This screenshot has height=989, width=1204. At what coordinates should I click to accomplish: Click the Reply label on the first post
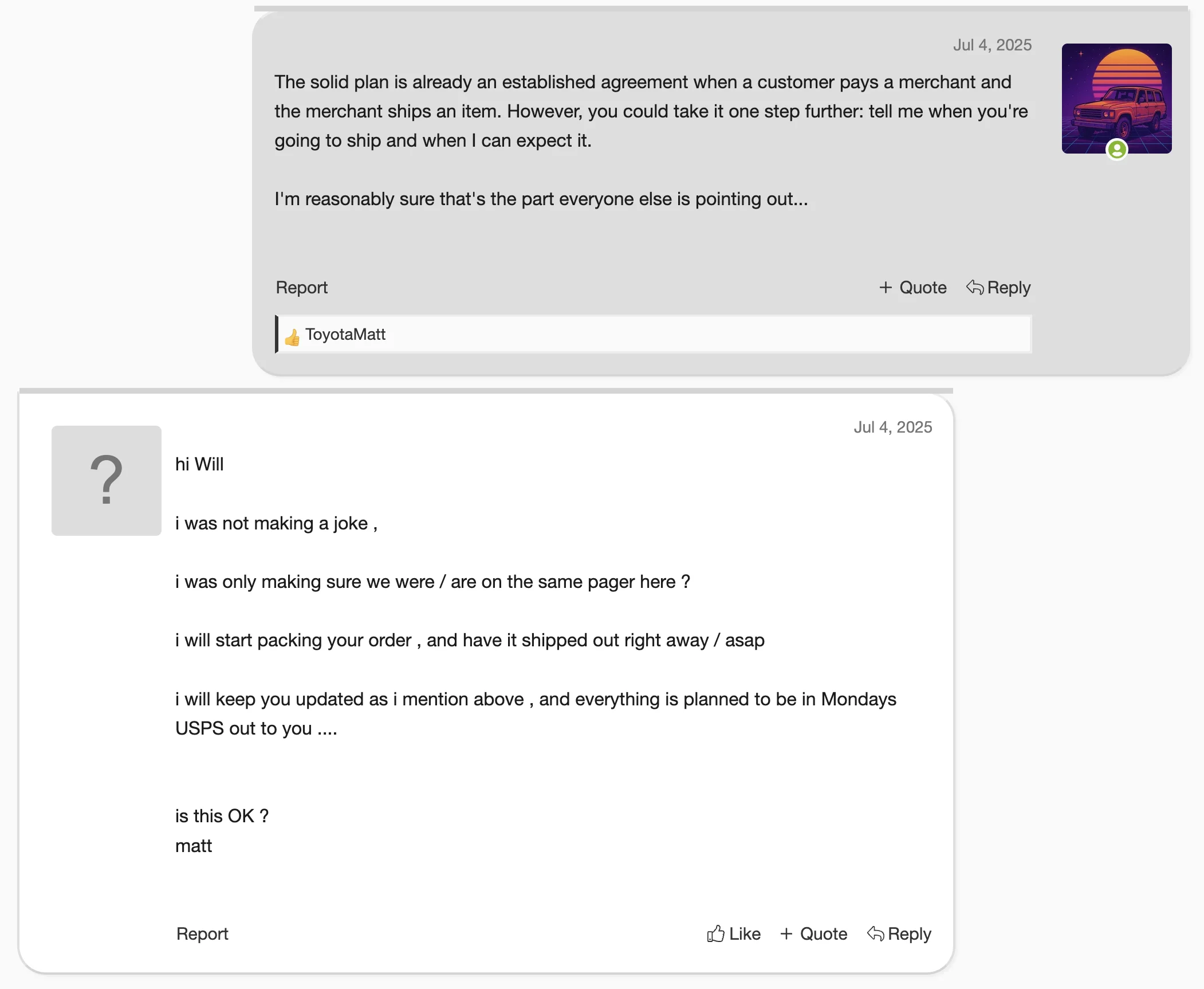click(1009, 287)
